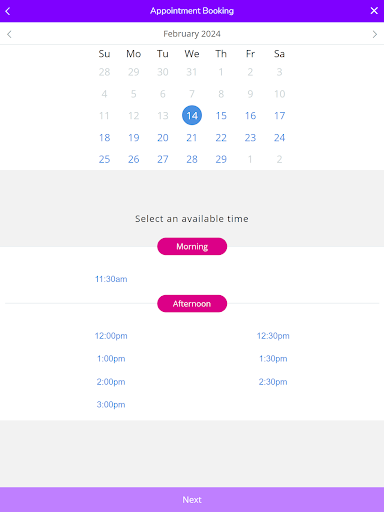Select Sunday the 18th

click(x=104, y=138)
